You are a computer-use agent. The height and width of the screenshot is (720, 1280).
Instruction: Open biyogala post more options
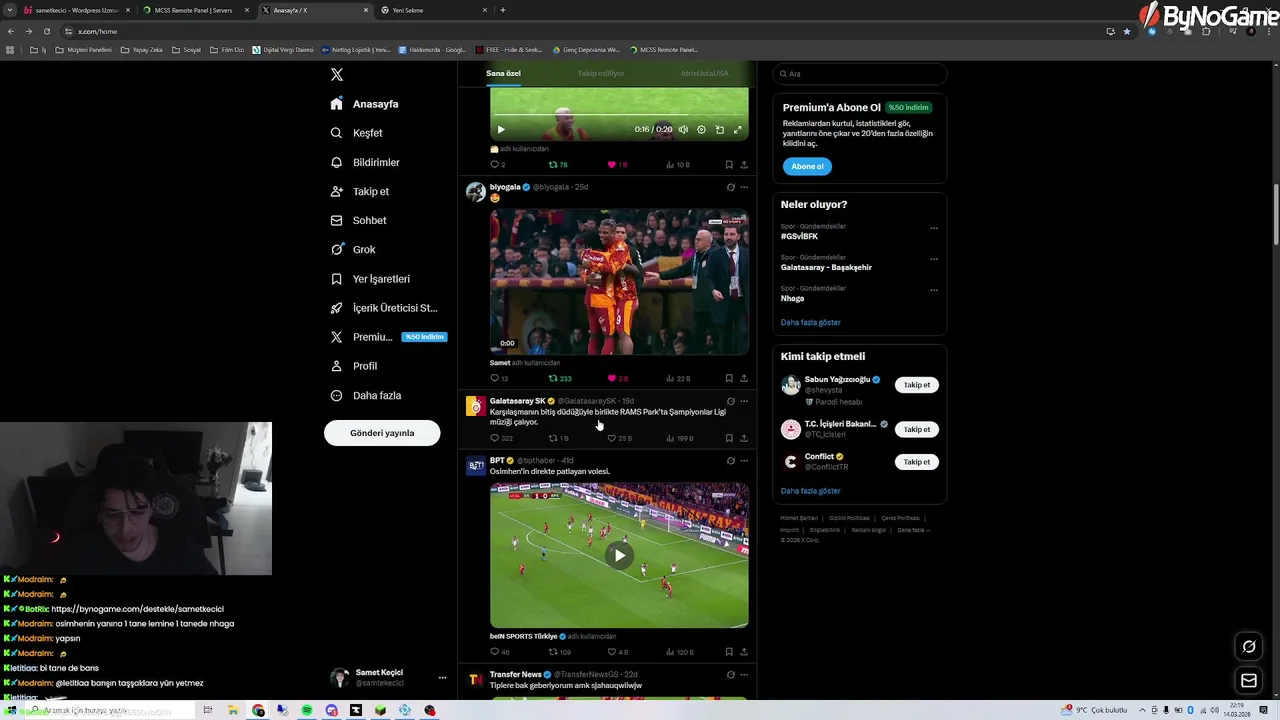(x=744, y=187)
